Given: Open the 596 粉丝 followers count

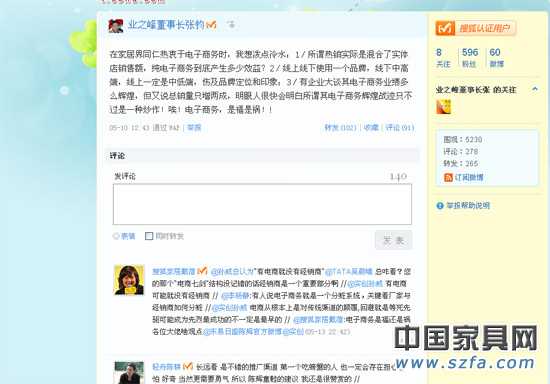Looking at the screenshot, I should point(470,57).
